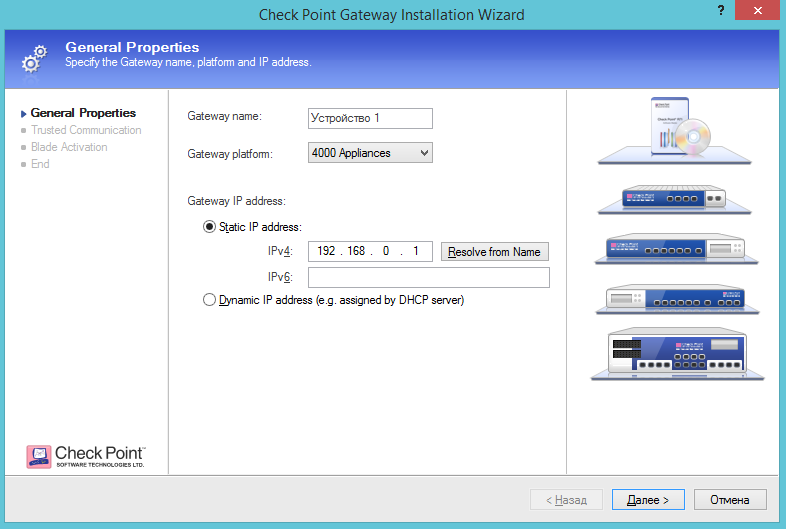Close the installation wizard window
This screenshot has height=529, width=786.
(x=757, y=11)
